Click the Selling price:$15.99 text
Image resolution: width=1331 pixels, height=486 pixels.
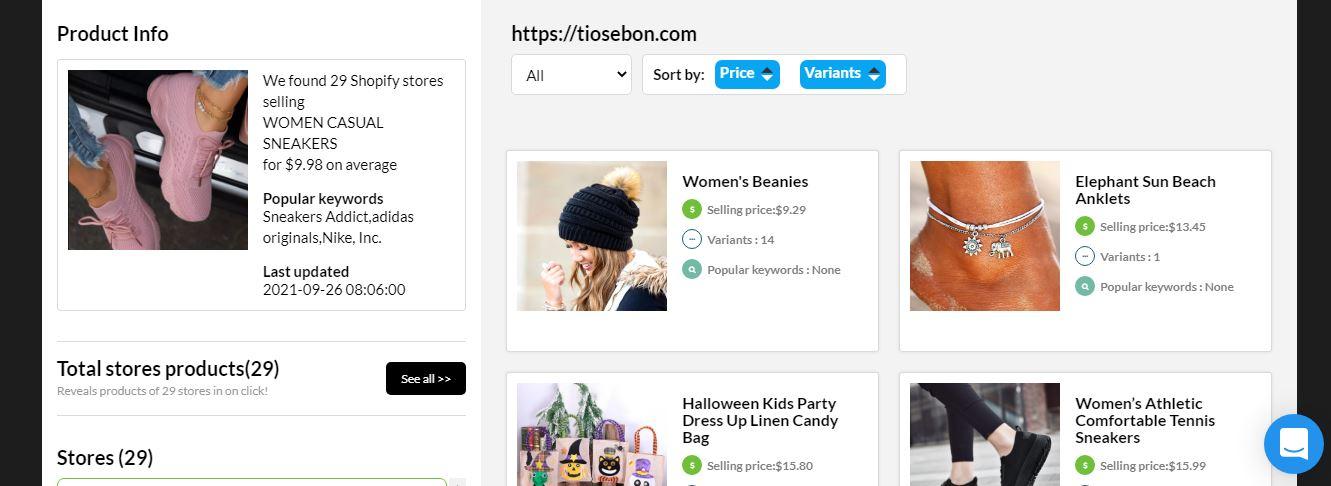[x=1153, y=466]
